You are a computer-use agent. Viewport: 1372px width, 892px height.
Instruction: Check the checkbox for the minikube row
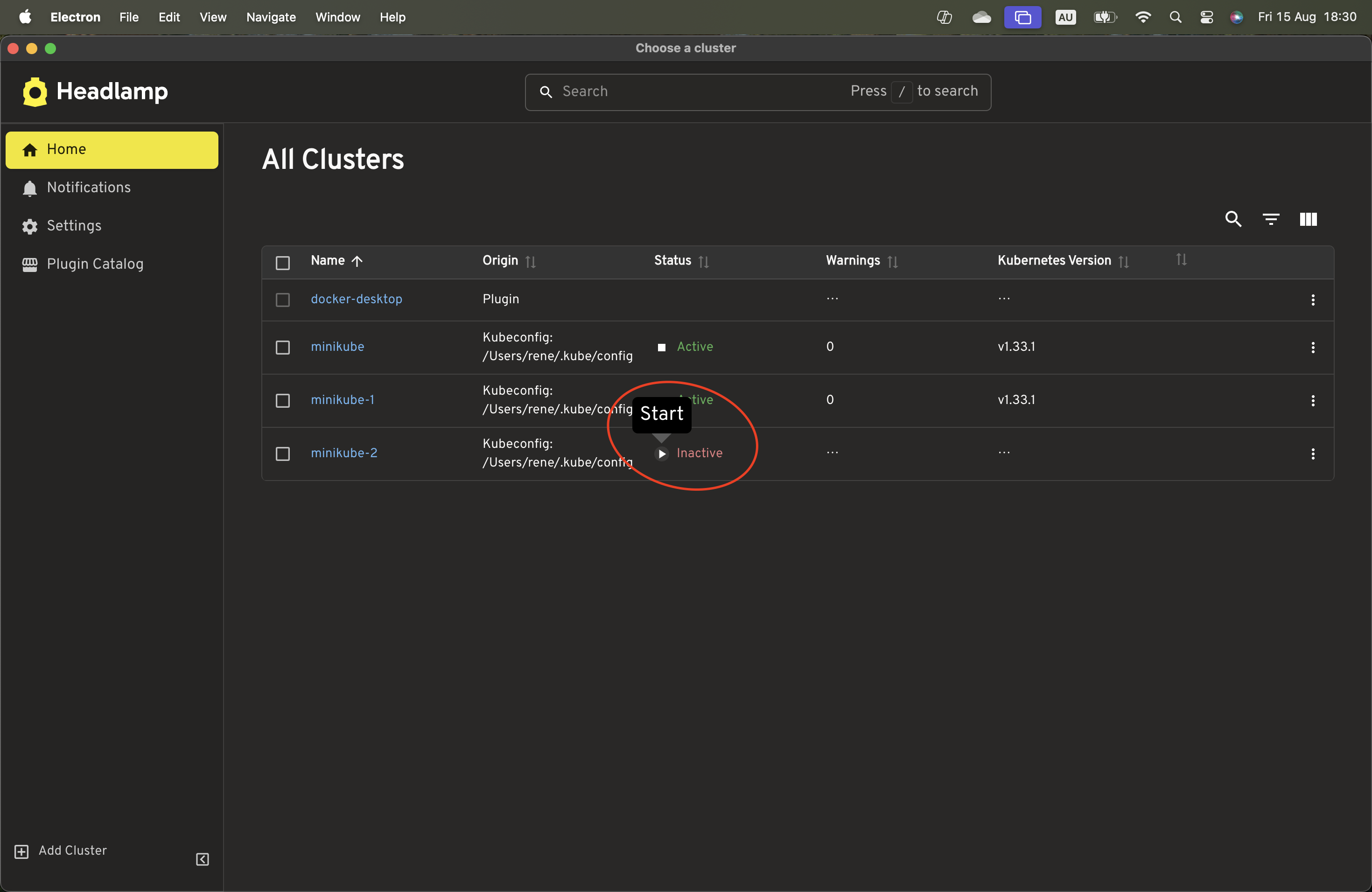tap(282, 347)
